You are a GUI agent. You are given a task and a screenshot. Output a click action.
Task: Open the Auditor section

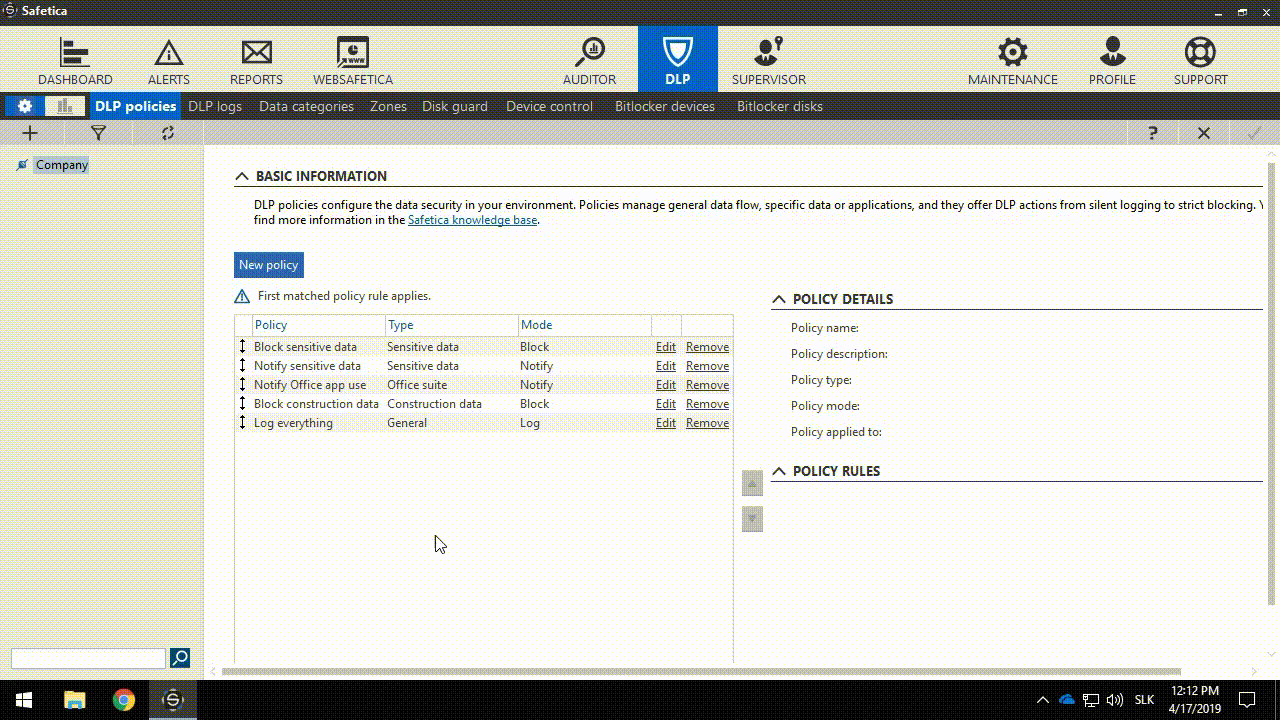tap(589, 58)
